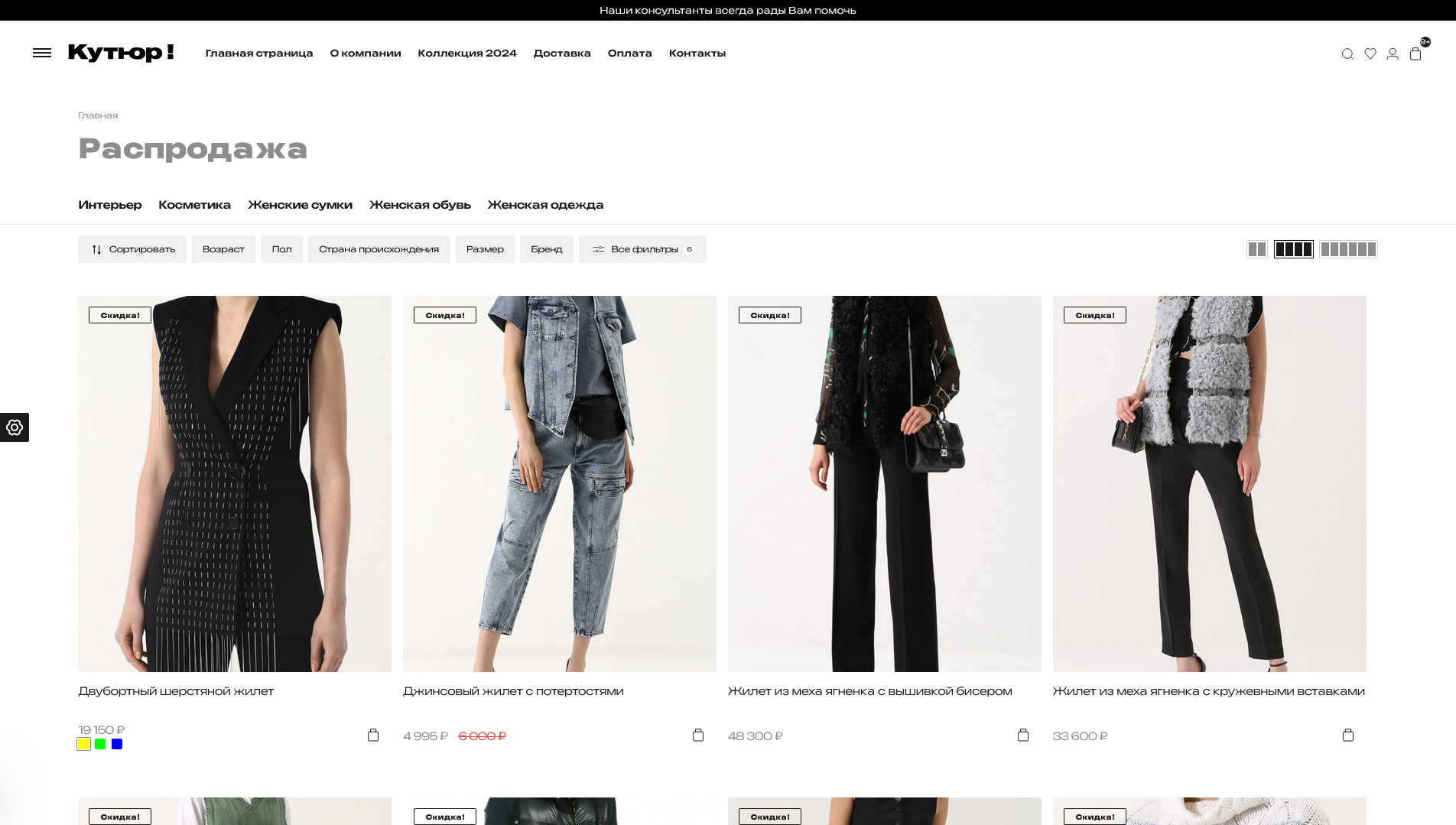Open Контакты menu item
Image resolution: width=1456 pixels, height=825 pixels.
(x=697, y=53)
